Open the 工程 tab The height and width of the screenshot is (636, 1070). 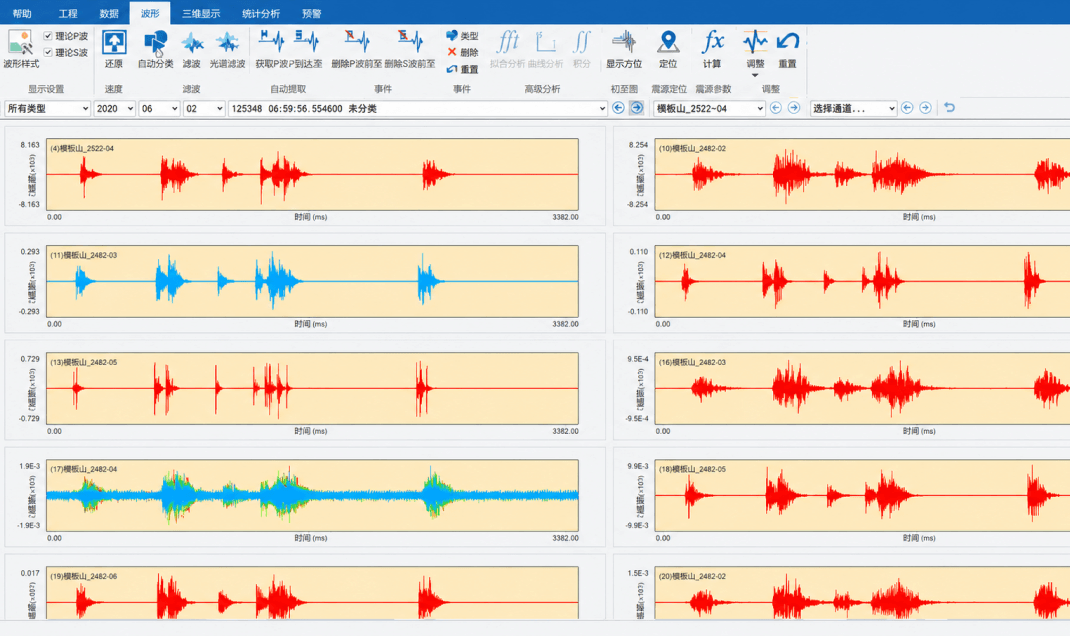[x=68, y=13]
